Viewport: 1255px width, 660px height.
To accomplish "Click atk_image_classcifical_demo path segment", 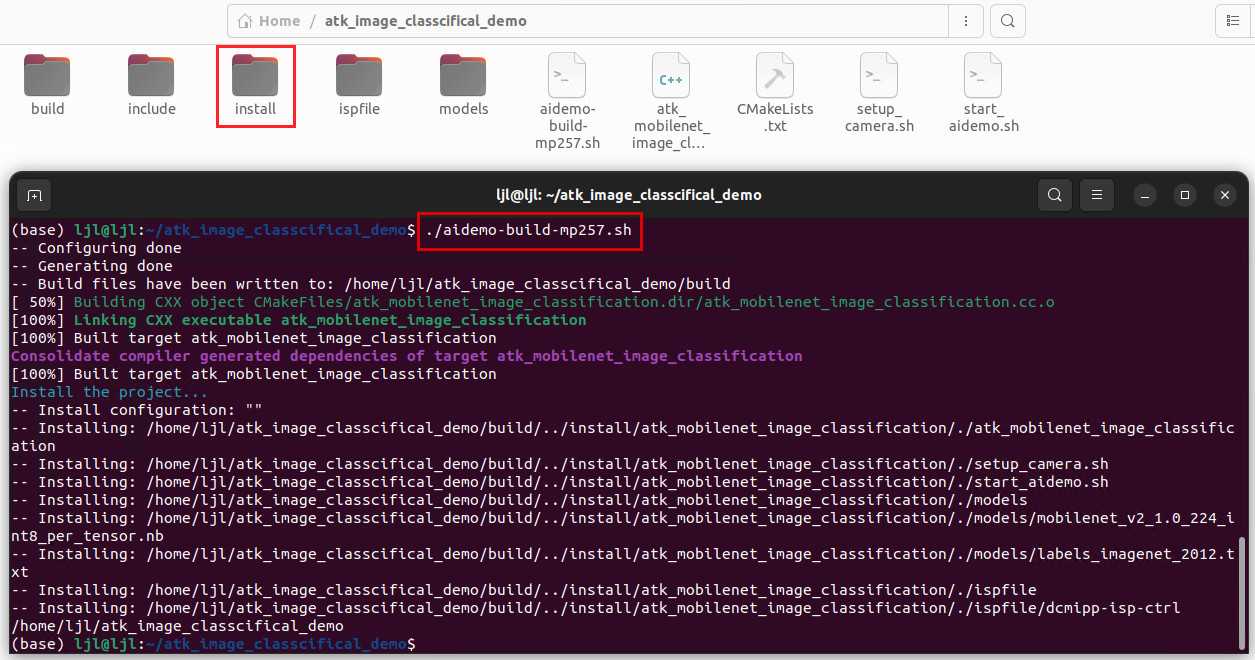I will click(x=426, y=20).
